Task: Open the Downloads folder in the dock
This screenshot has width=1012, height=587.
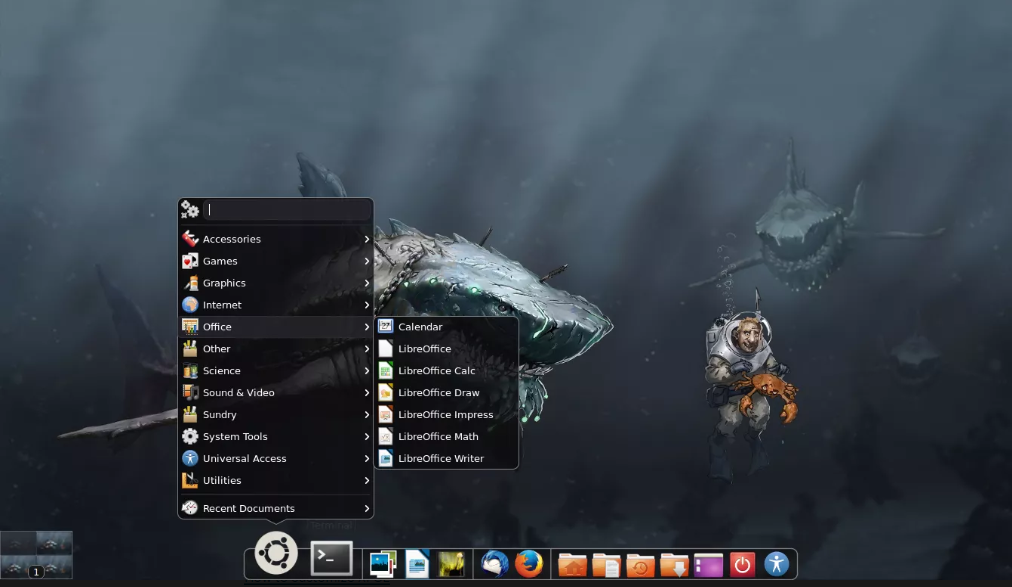Action: point(674,564)
